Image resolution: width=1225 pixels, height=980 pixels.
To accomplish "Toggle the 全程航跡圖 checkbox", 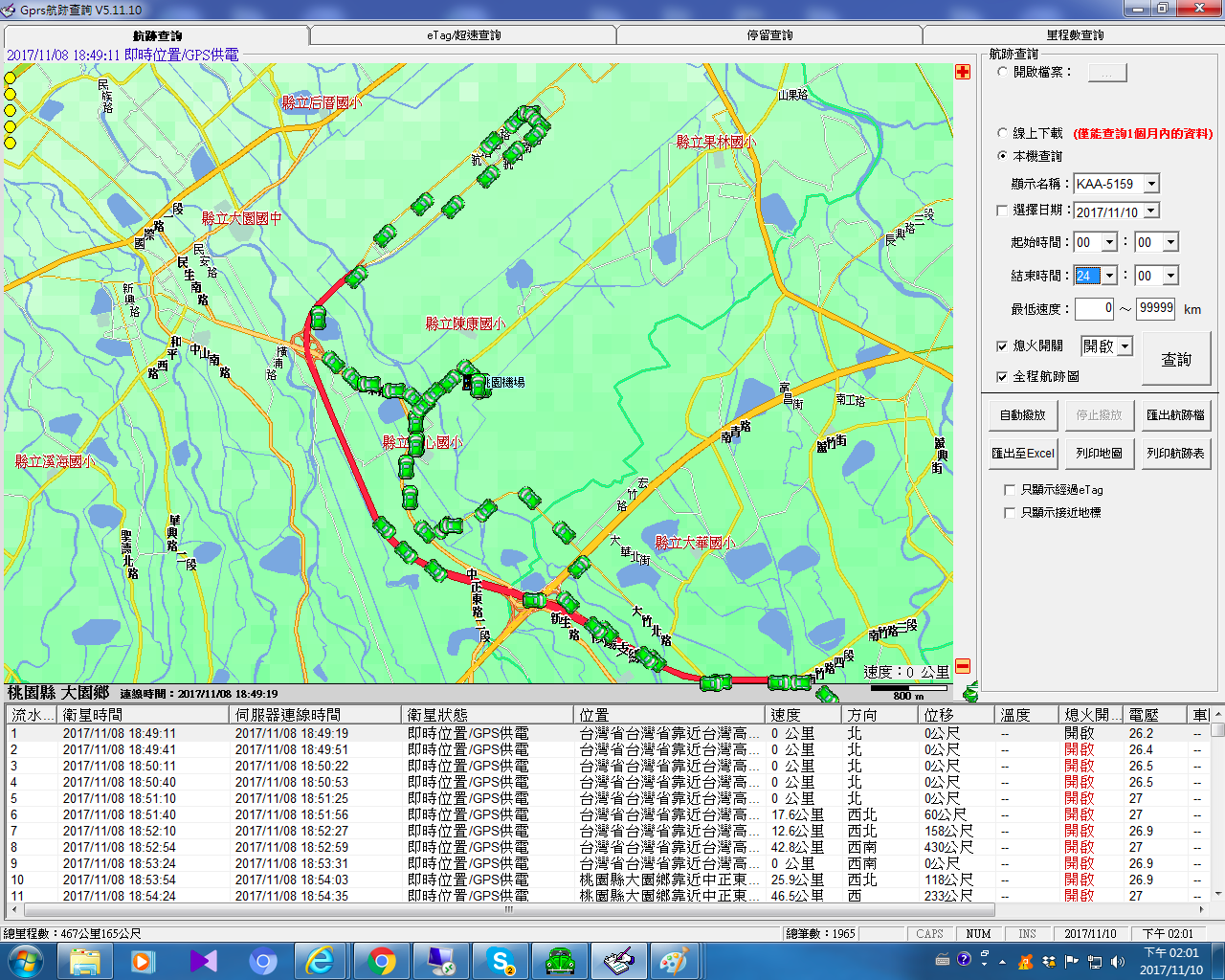I will 1002,376.
